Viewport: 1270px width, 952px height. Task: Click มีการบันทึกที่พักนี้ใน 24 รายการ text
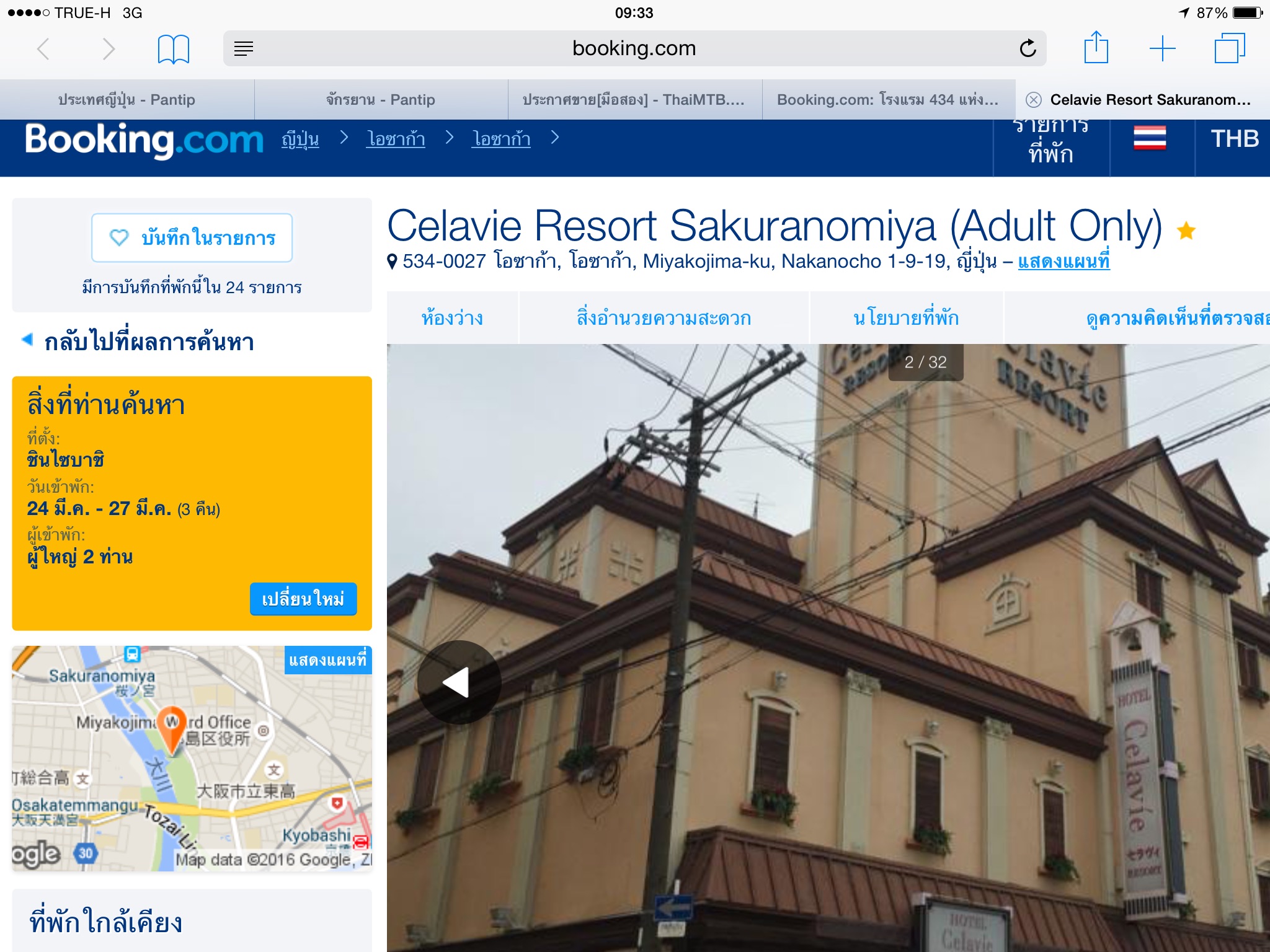click(192, 287)
